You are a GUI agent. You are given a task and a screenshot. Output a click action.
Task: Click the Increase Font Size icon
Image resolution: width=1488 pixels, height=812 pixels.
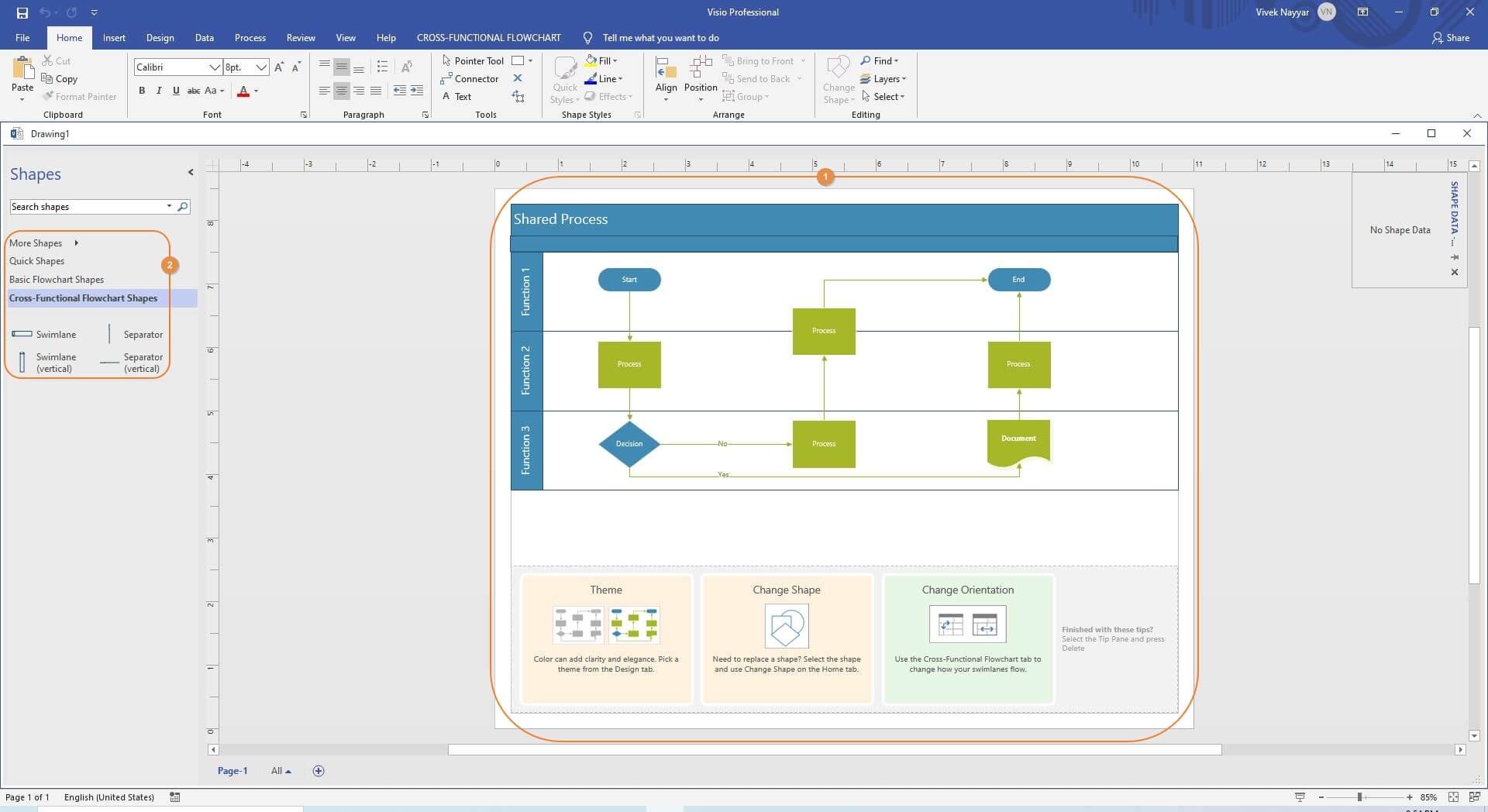click(x=279, y=67)
